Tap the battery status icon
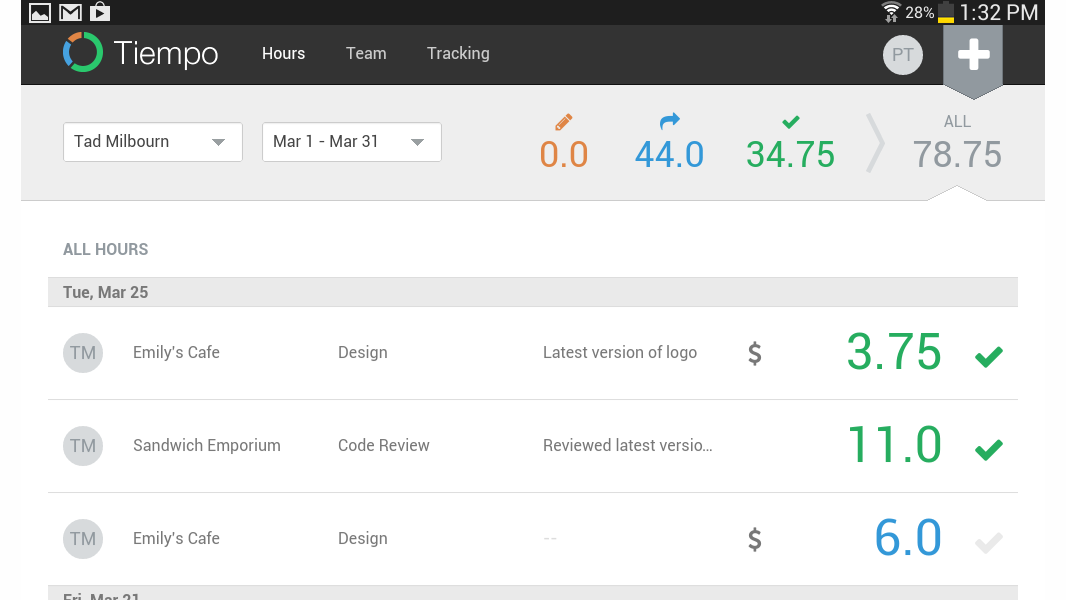The width and height of the screenshot is (1066, 600). click(946, 12)
